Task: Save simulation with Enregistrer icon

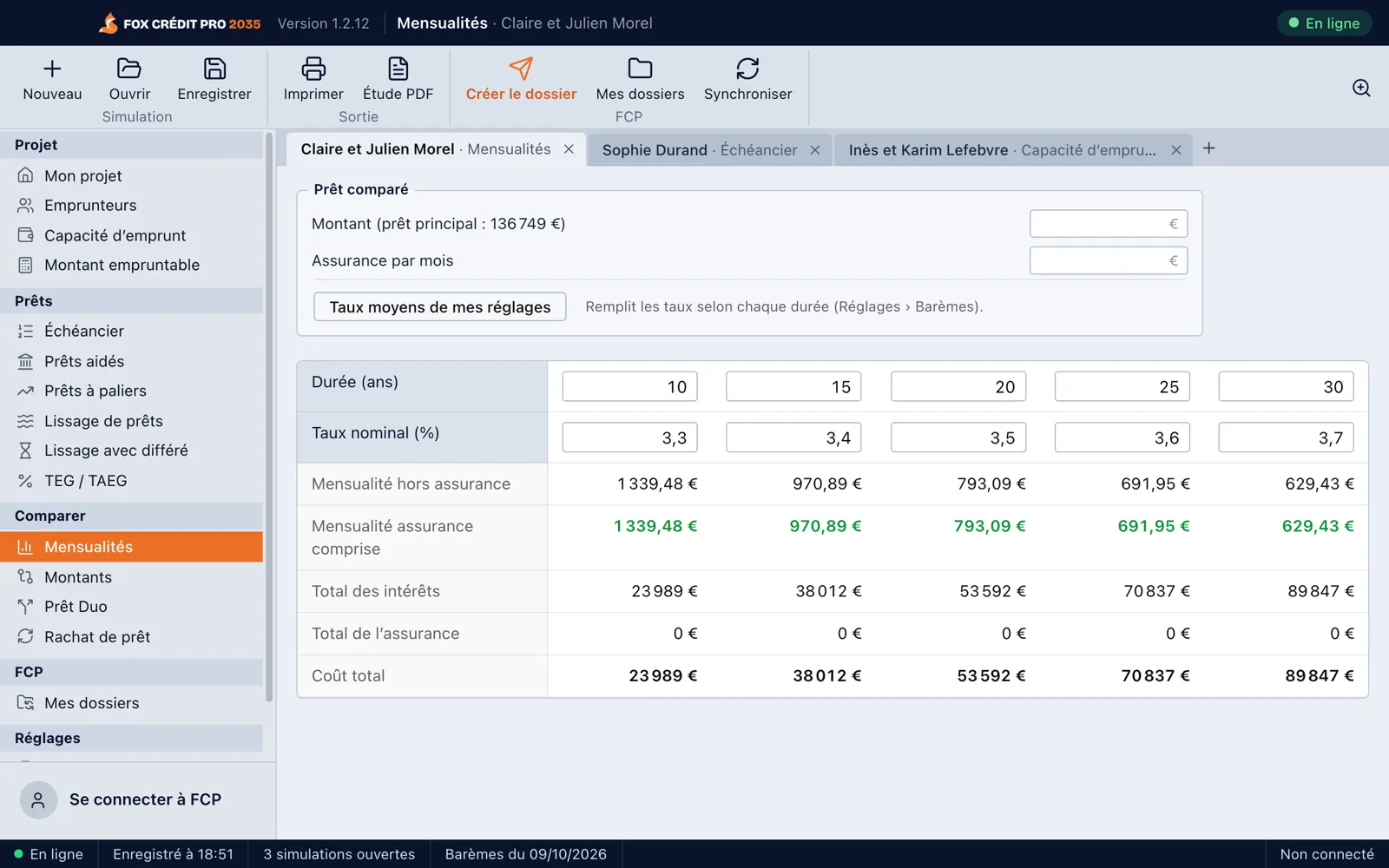Action: pyautogui.click(x=214, y=69)
